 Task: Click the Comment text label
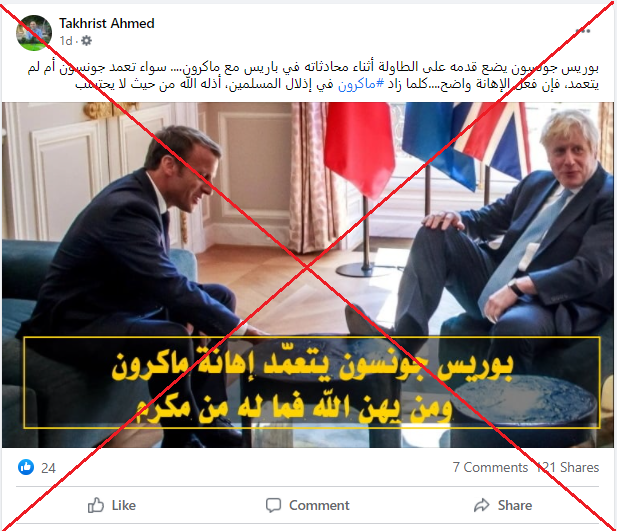pos(319,505)
